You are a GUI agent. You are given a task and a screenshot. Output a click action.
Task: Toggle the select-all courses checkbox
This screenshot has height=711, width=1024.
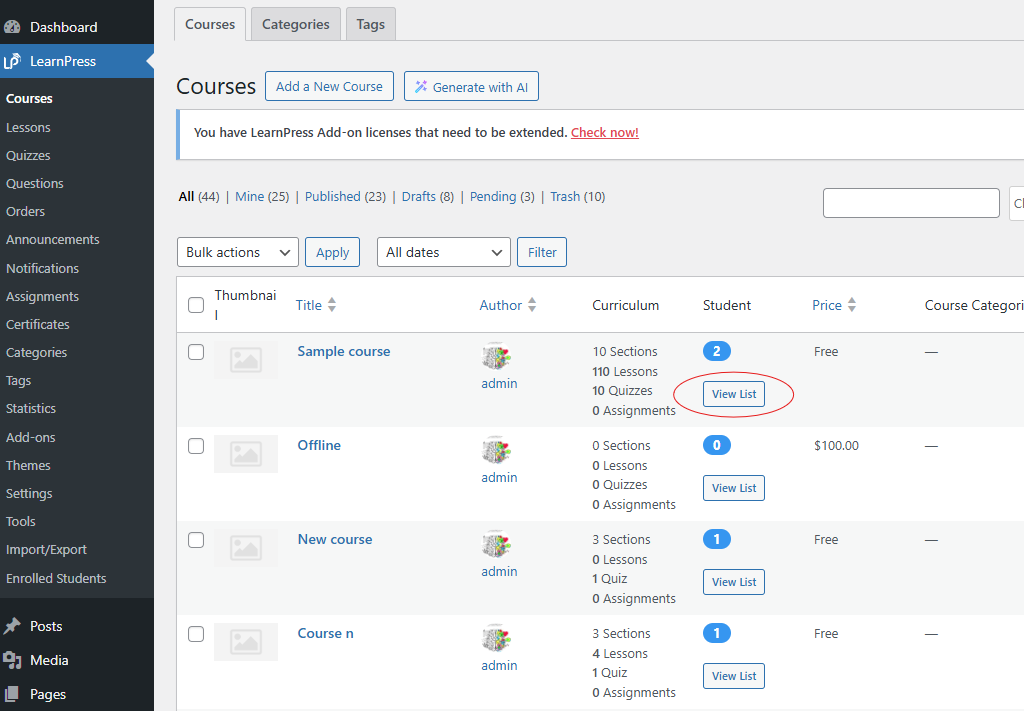click(196, 305)
